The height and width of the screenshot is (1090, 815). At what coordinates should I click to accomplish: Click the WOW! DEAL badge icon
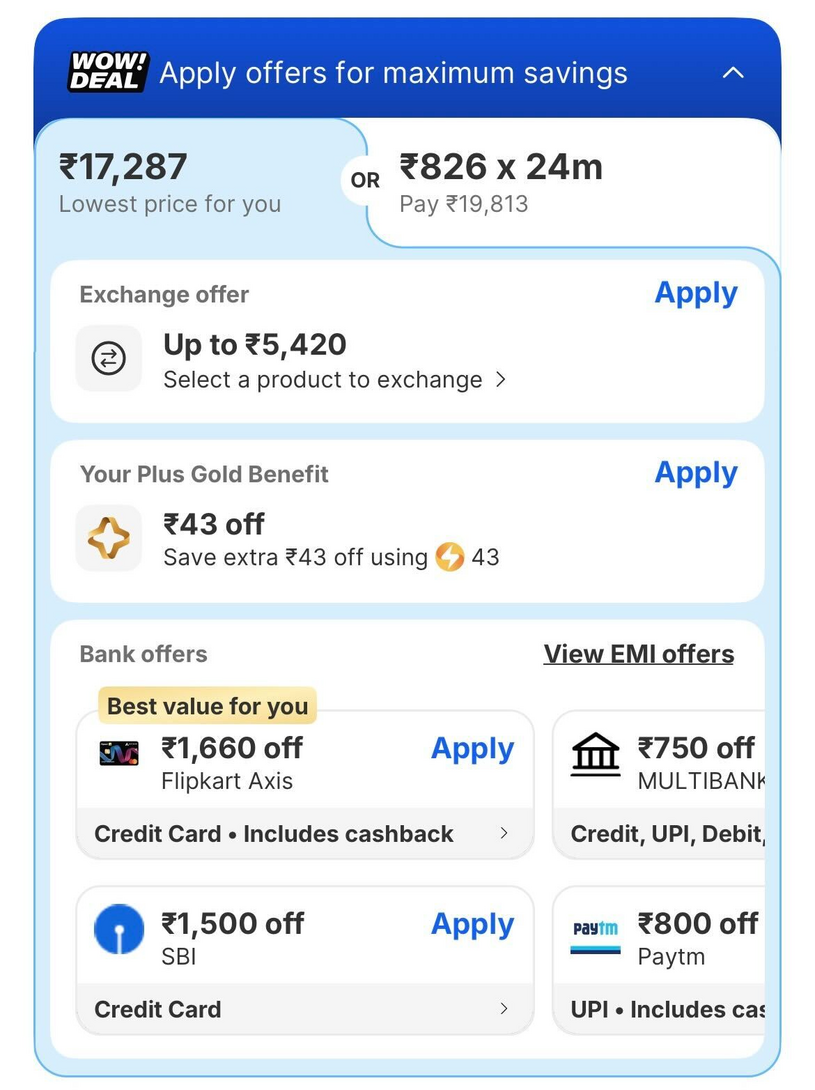tap(108, 72)
